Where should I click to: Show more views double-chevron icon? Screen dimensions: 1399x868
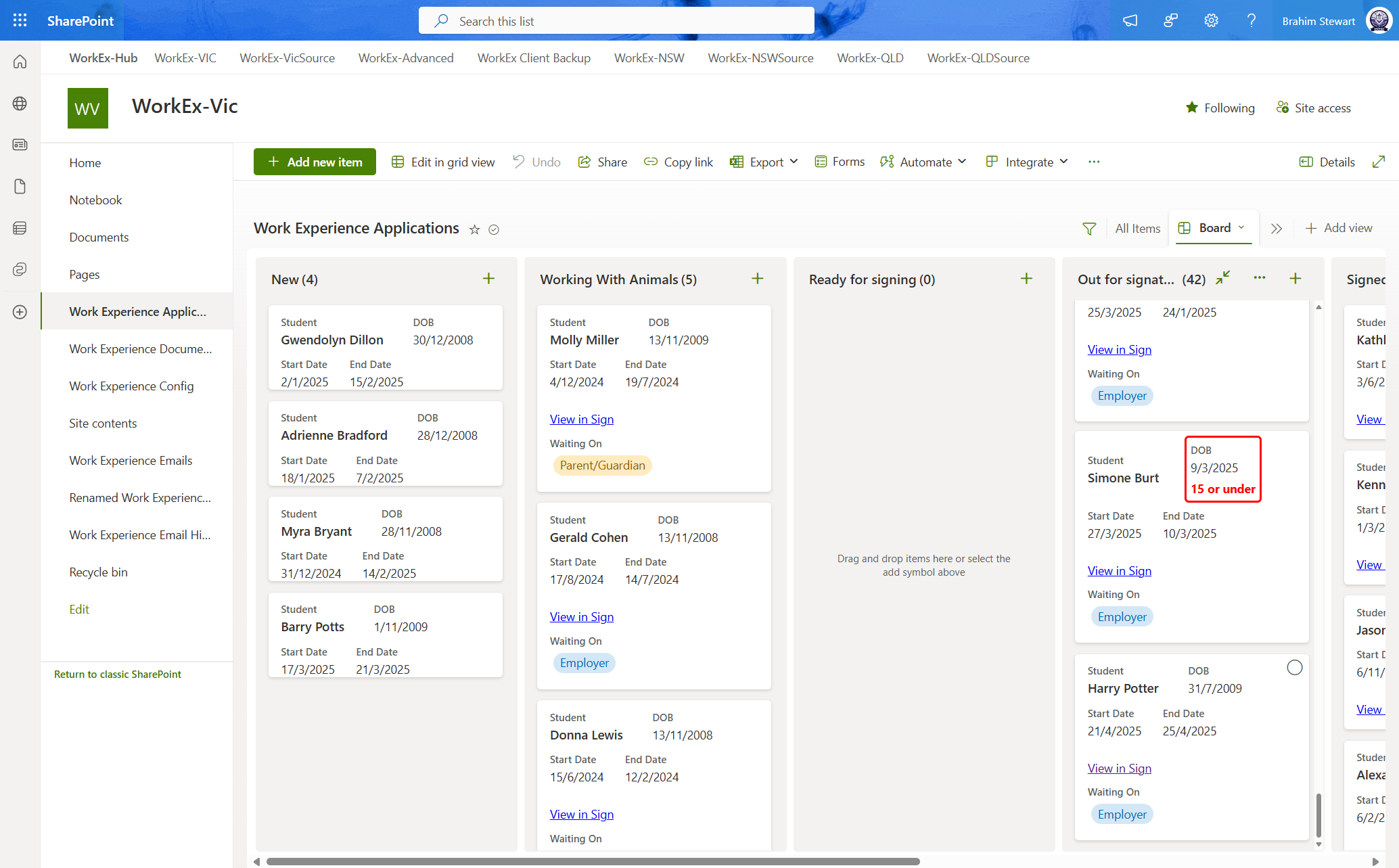1277,229
